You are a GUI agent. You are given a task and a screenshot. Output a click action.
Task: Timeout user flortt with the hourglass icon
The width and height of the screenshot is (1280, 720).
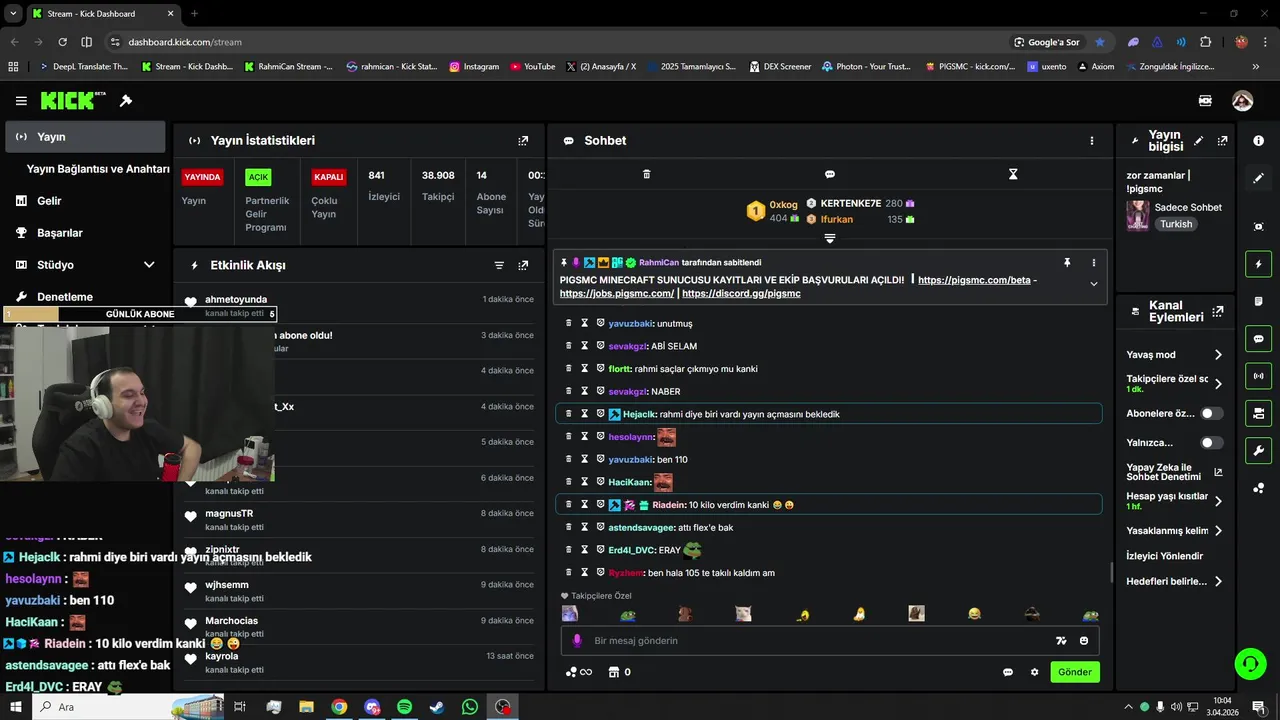tap(585, 369)
